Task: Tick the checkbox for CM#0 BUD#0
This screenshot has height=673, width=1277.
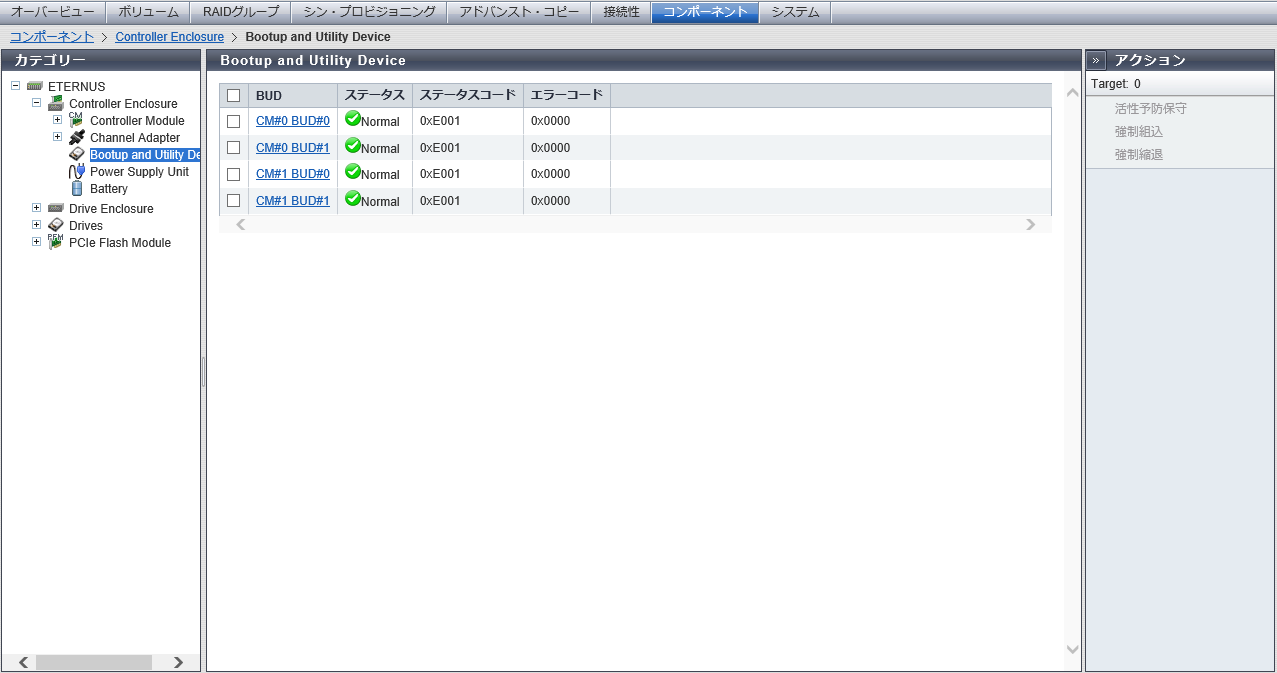Action: click(x=234, y=121)
